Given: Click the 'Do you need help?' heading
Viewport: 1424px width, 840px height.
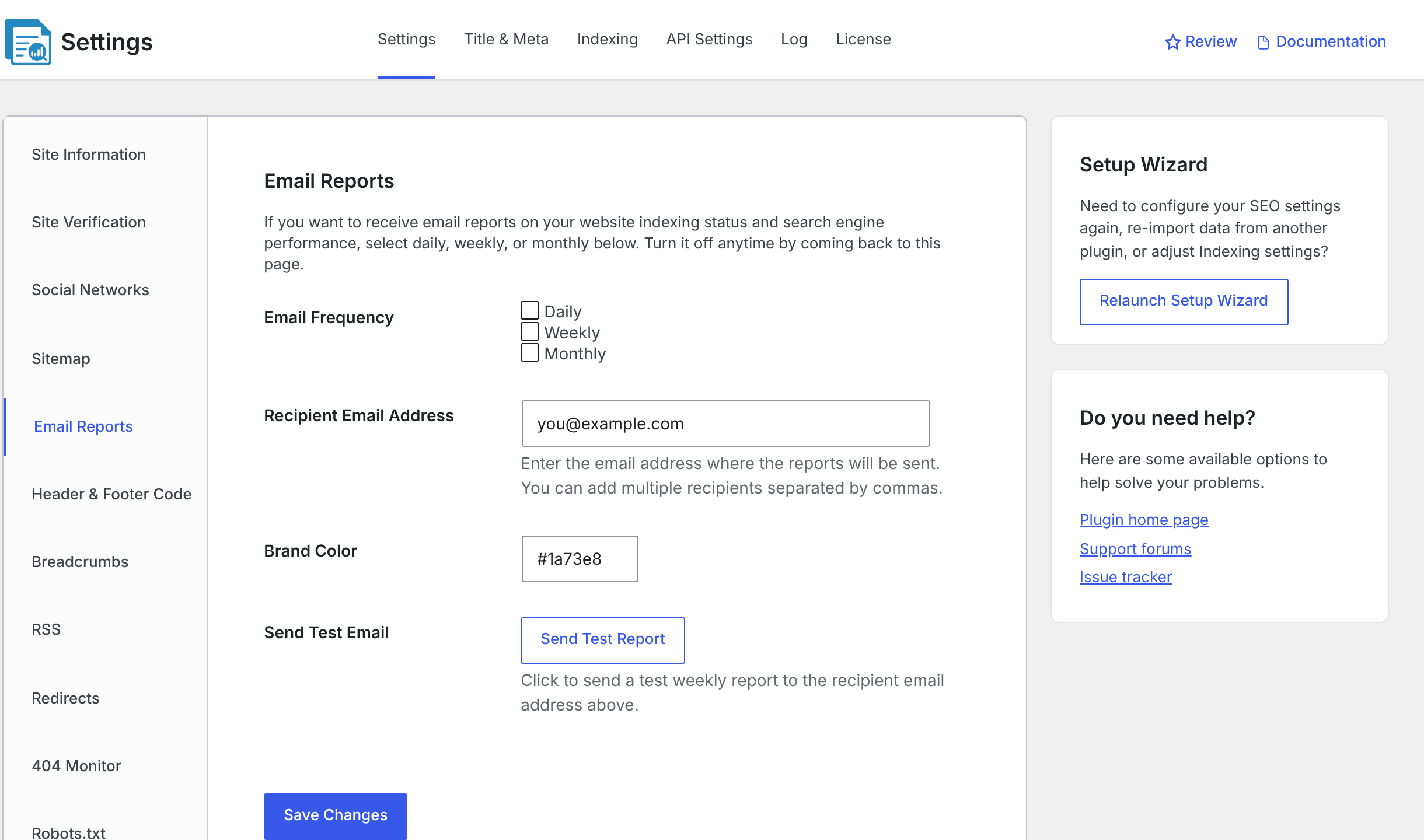Looking at the screenshot, I should 1167,418.
